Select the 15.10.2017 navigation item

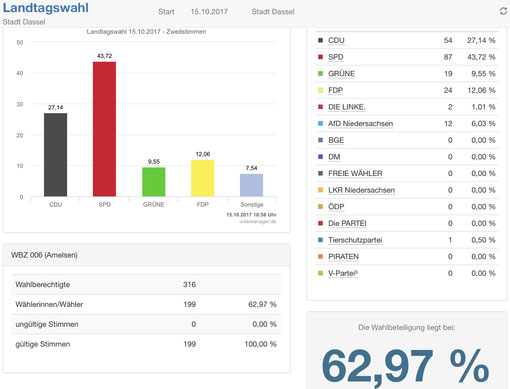pos(209,12)
